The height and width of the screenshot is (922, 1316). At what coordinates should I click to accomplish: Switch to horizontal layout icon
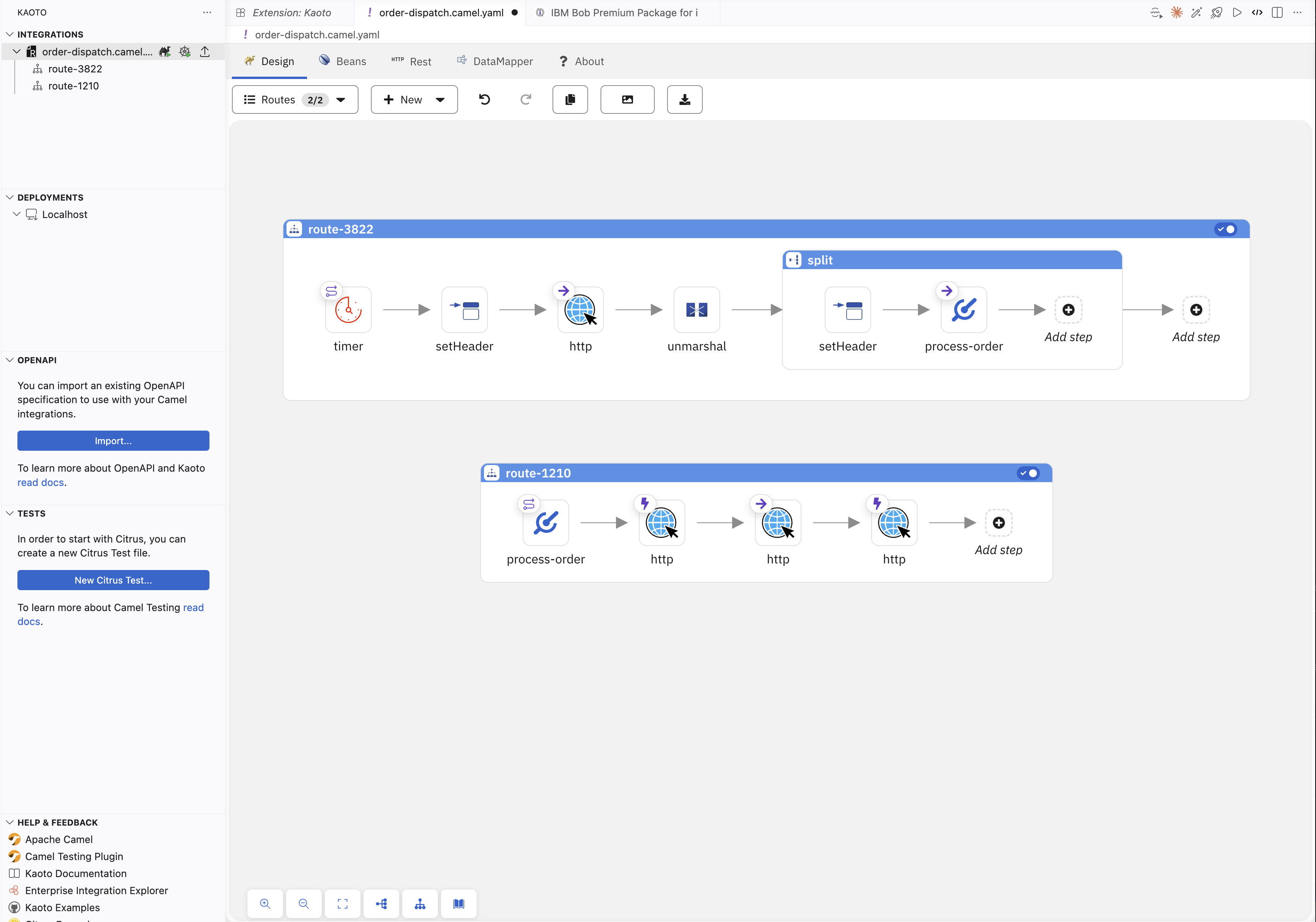pos(381,904)
